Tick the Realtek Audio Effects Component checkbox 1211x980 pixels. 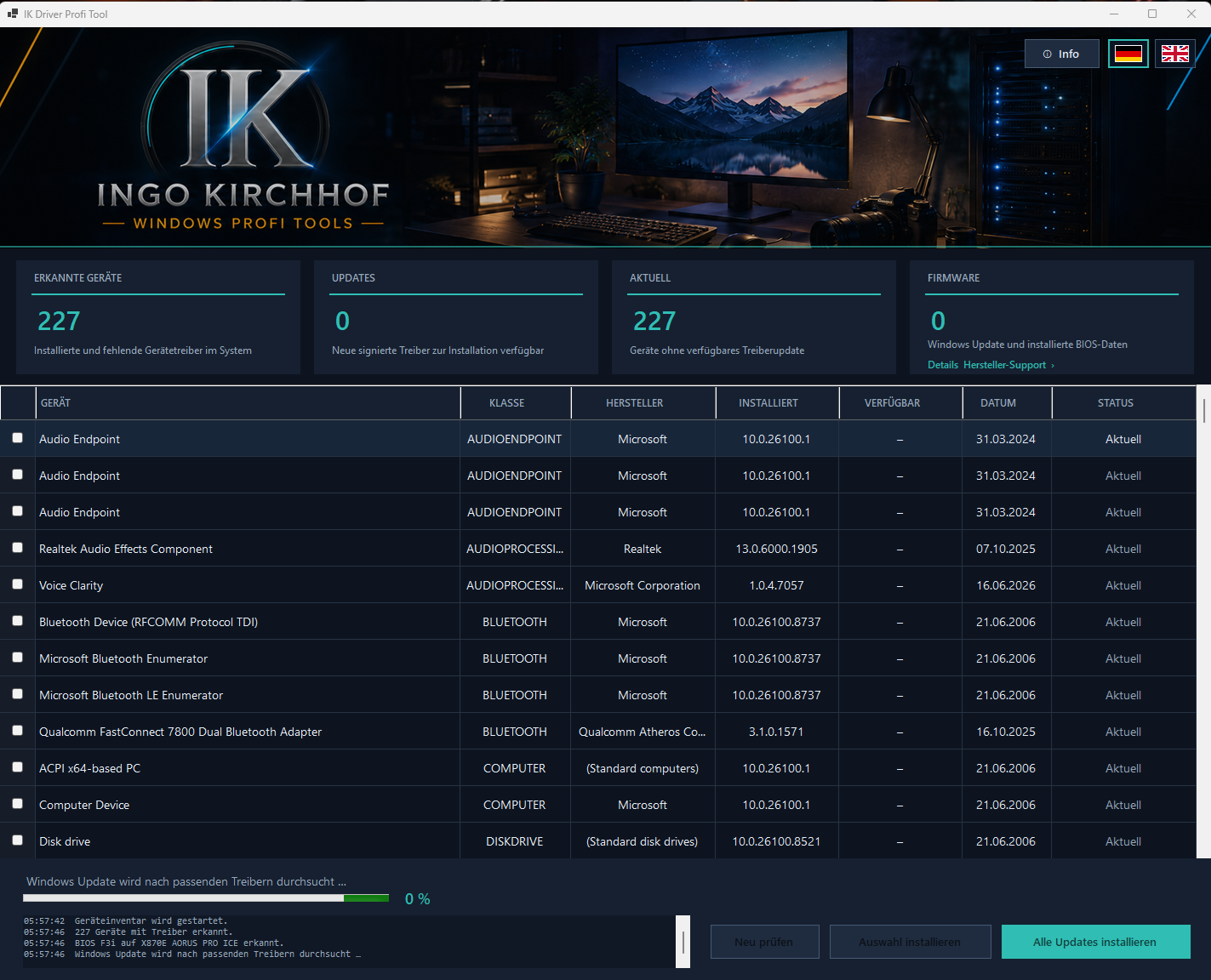coord(17,548)
